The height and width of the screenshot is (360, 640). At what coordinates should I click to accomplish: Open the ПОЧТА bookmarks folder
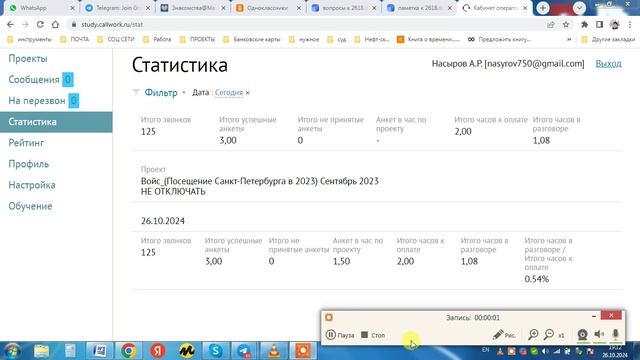pos(75,40)
